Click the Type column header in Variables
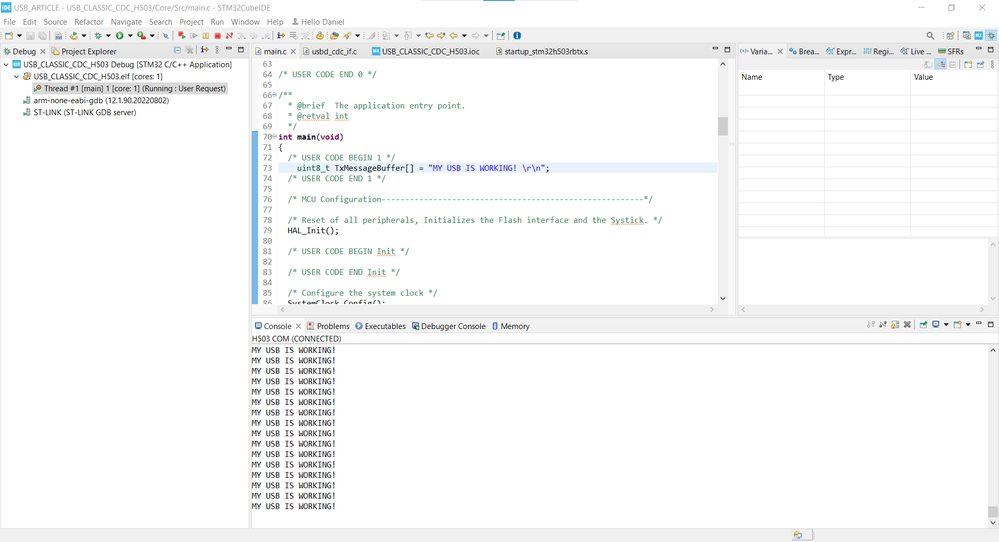This screenshot has height=542, width=999. (x=835, y=77)
